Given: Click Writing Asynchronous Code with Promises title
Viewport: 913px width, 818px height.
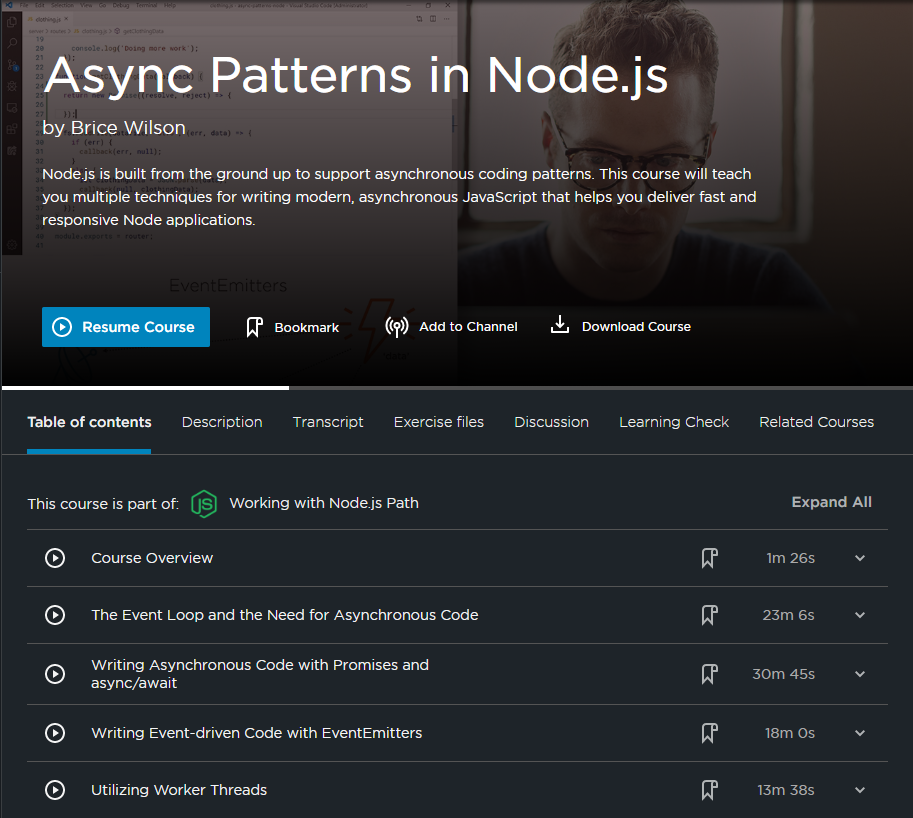Looking at the screenshot, I should [x=260, y=674].
